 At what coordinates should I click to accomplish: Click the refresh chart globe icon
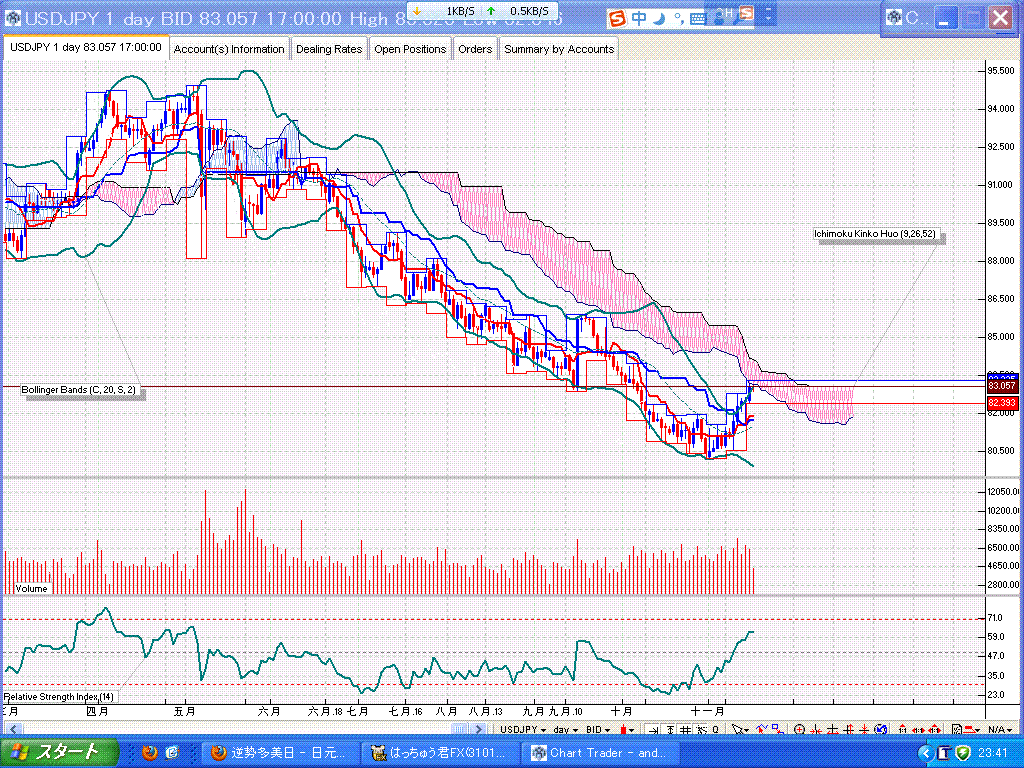pyautogui.click(x=879, y=729)
